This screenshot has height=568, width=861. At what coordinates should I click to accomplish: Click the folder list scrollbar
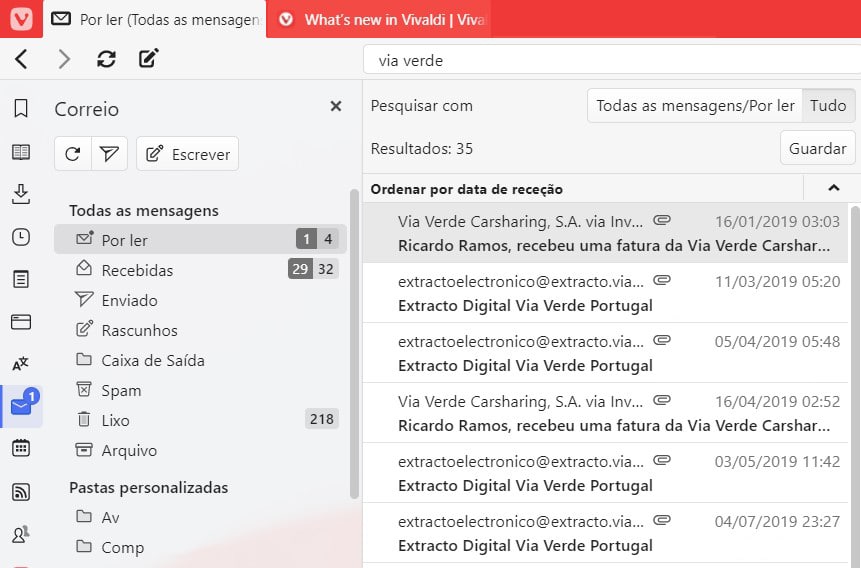(354, 344)
